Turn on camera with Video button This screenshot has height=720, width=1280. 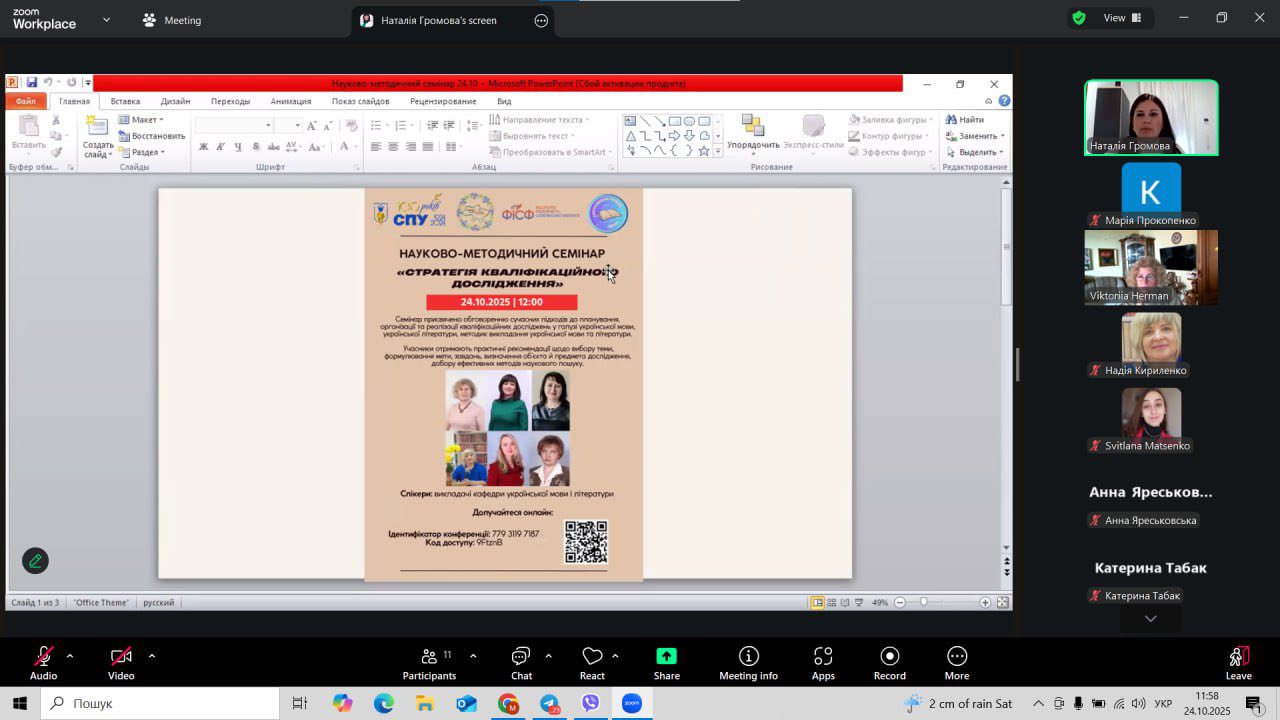tap(121, 657)
